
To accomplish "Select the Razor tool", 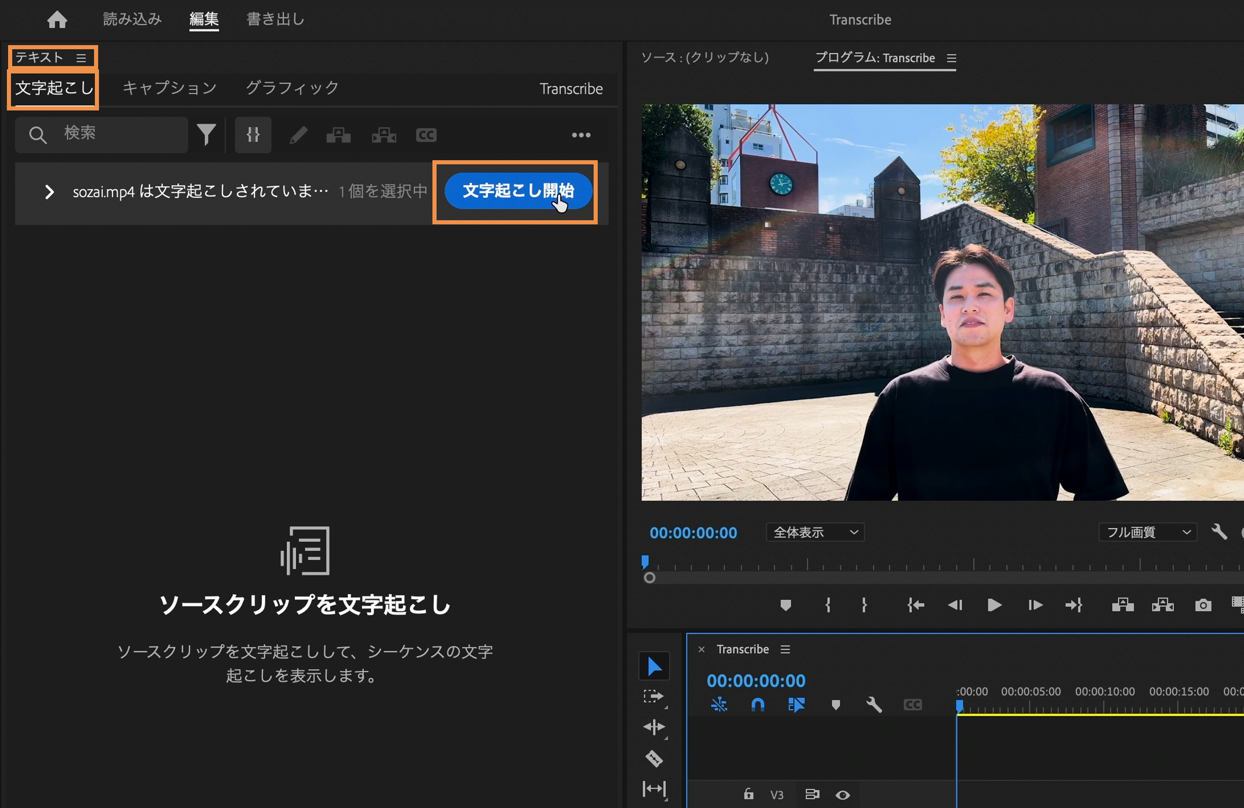I will [x=654, y=758].
